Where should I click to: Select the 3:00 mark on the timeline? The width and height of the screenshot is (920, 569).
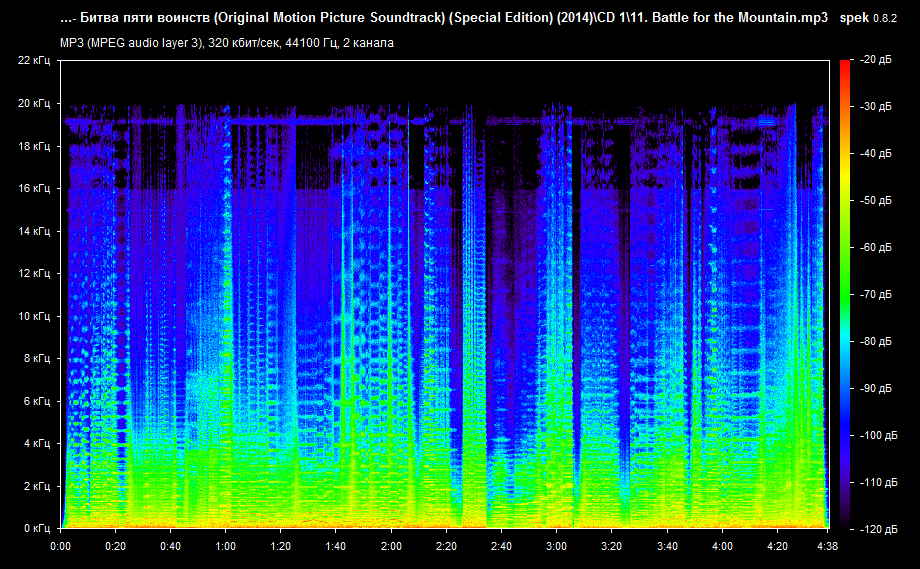tap(556, 547)
